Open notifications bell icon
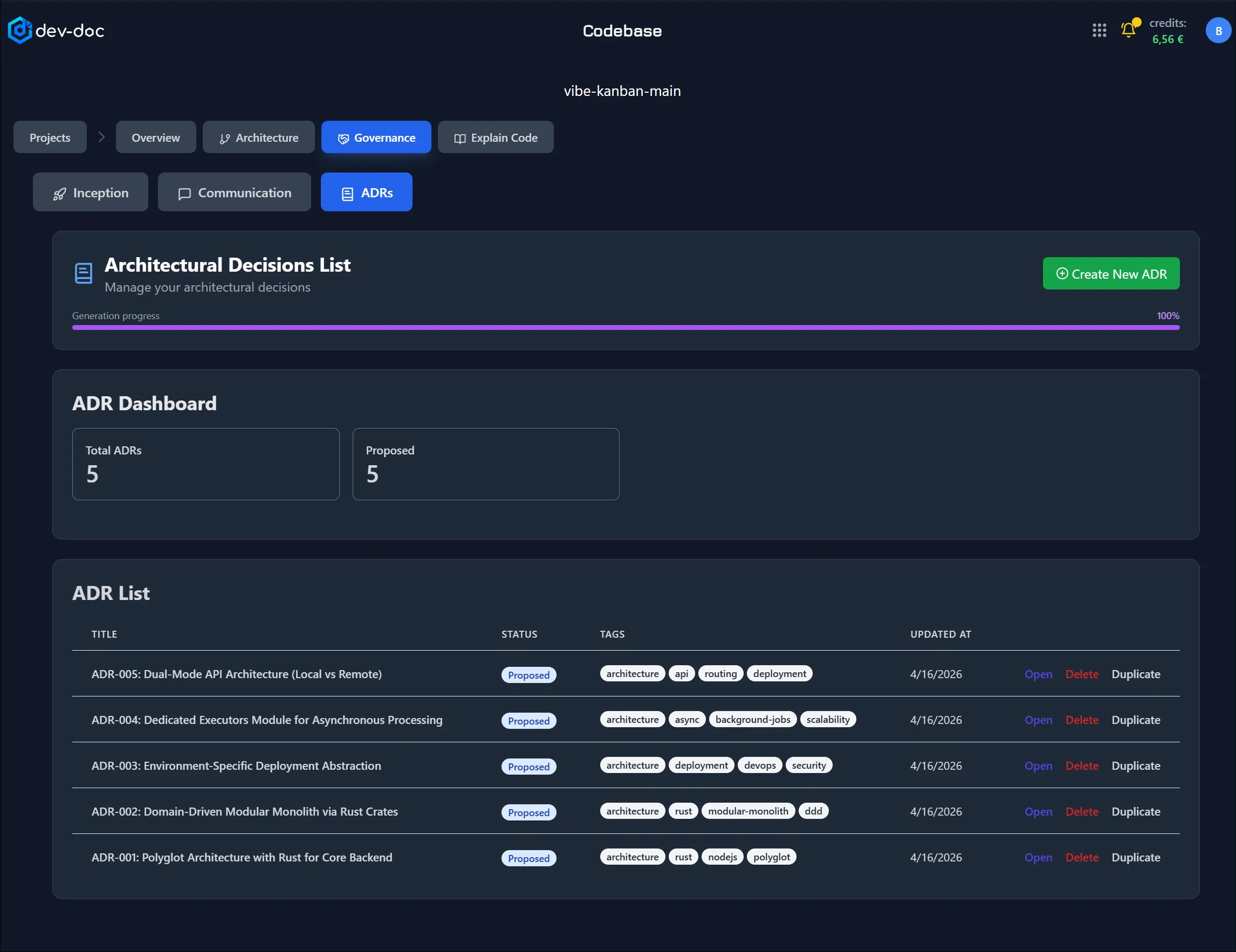Screen dimensions: 1236x952 click(x=1129, y=30)
